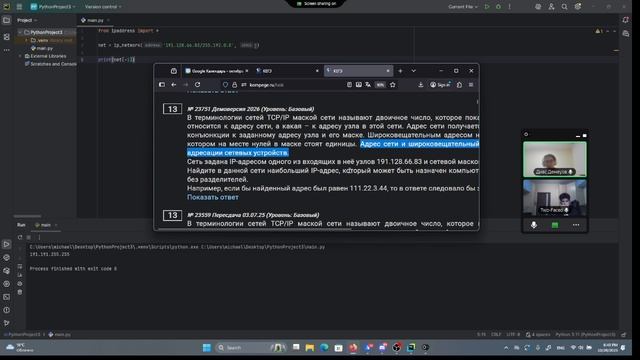
Task: Expand the .venv folder node
Action: pos(27,40)
